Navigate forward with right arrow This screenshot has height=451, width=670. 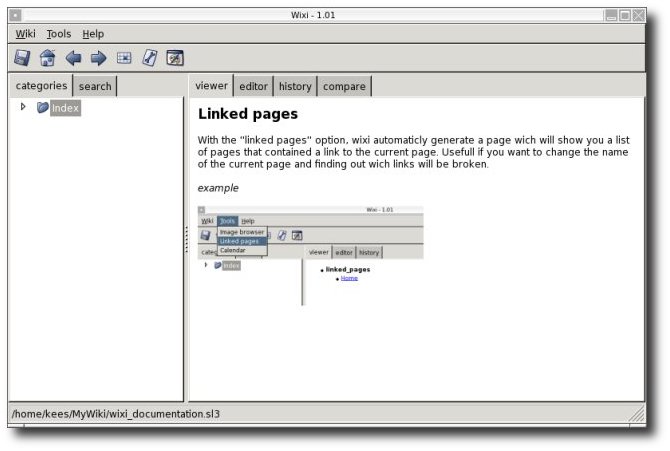tap(99, 58)
